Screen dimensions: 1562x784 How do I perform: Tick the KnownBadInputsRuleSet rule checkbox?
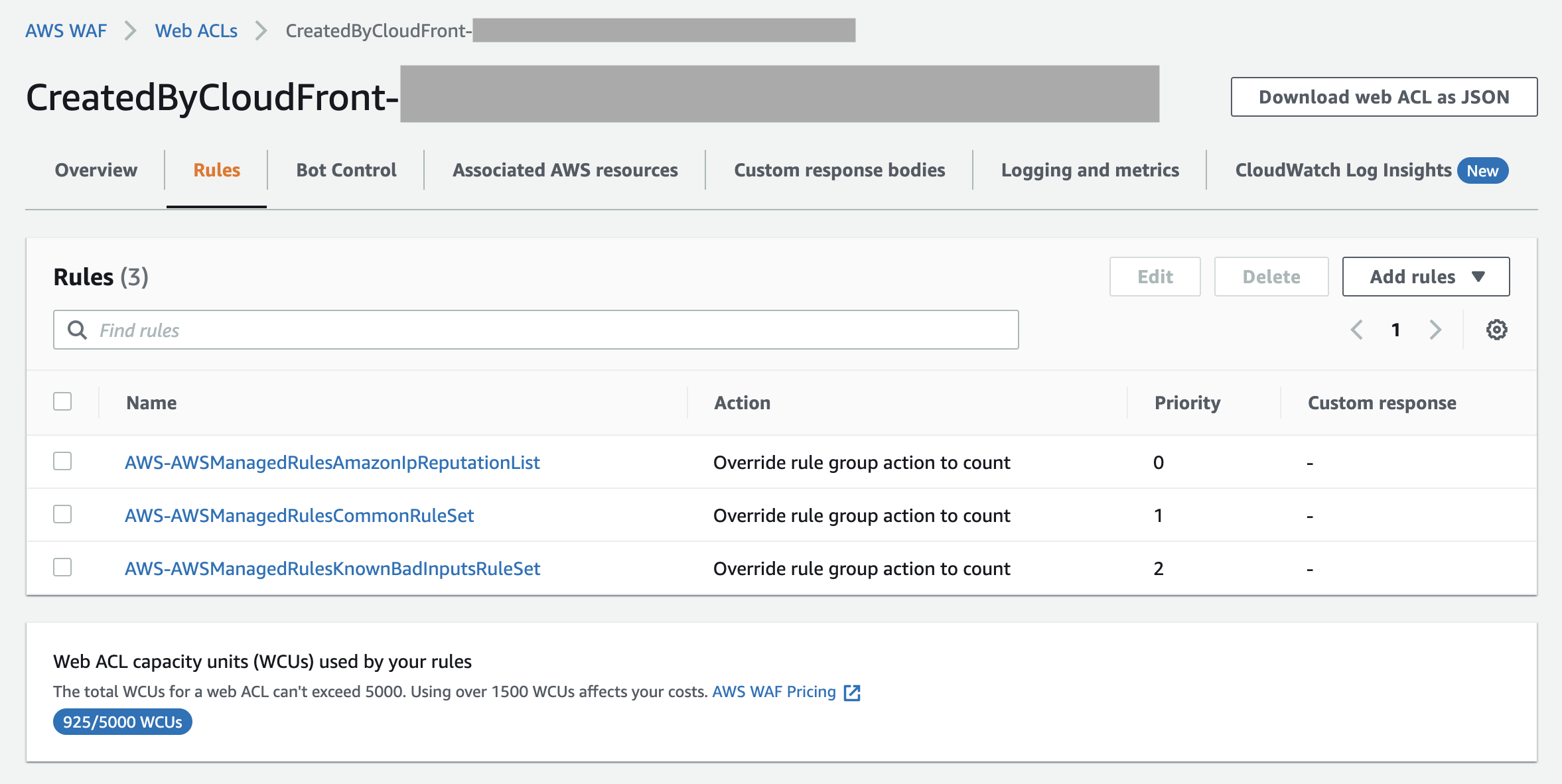(62, 567)
